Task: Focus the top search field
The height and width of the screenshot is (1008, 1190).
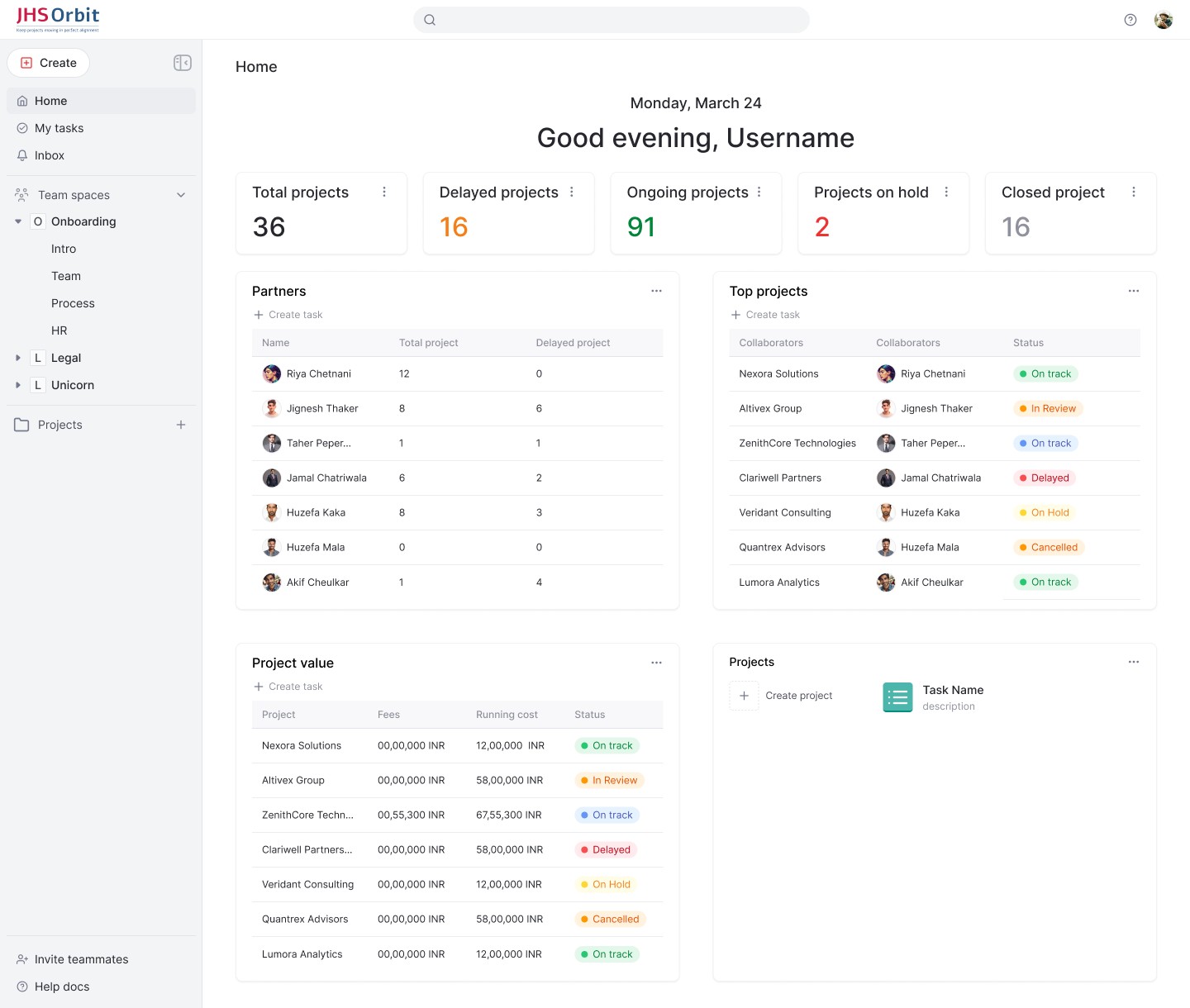Action: pos(612,20)
